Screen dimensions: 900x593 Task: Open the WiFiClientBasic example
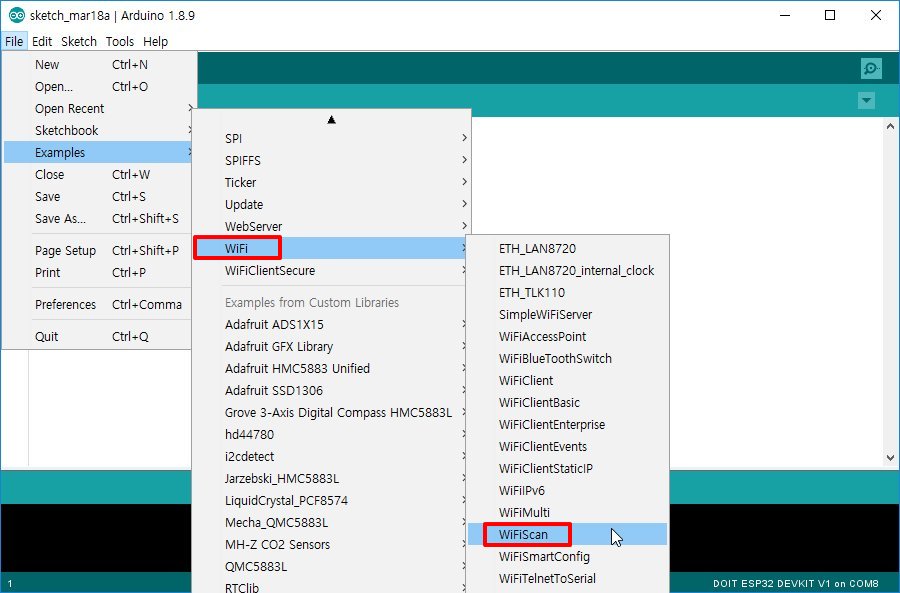click(x=567, y=402)
